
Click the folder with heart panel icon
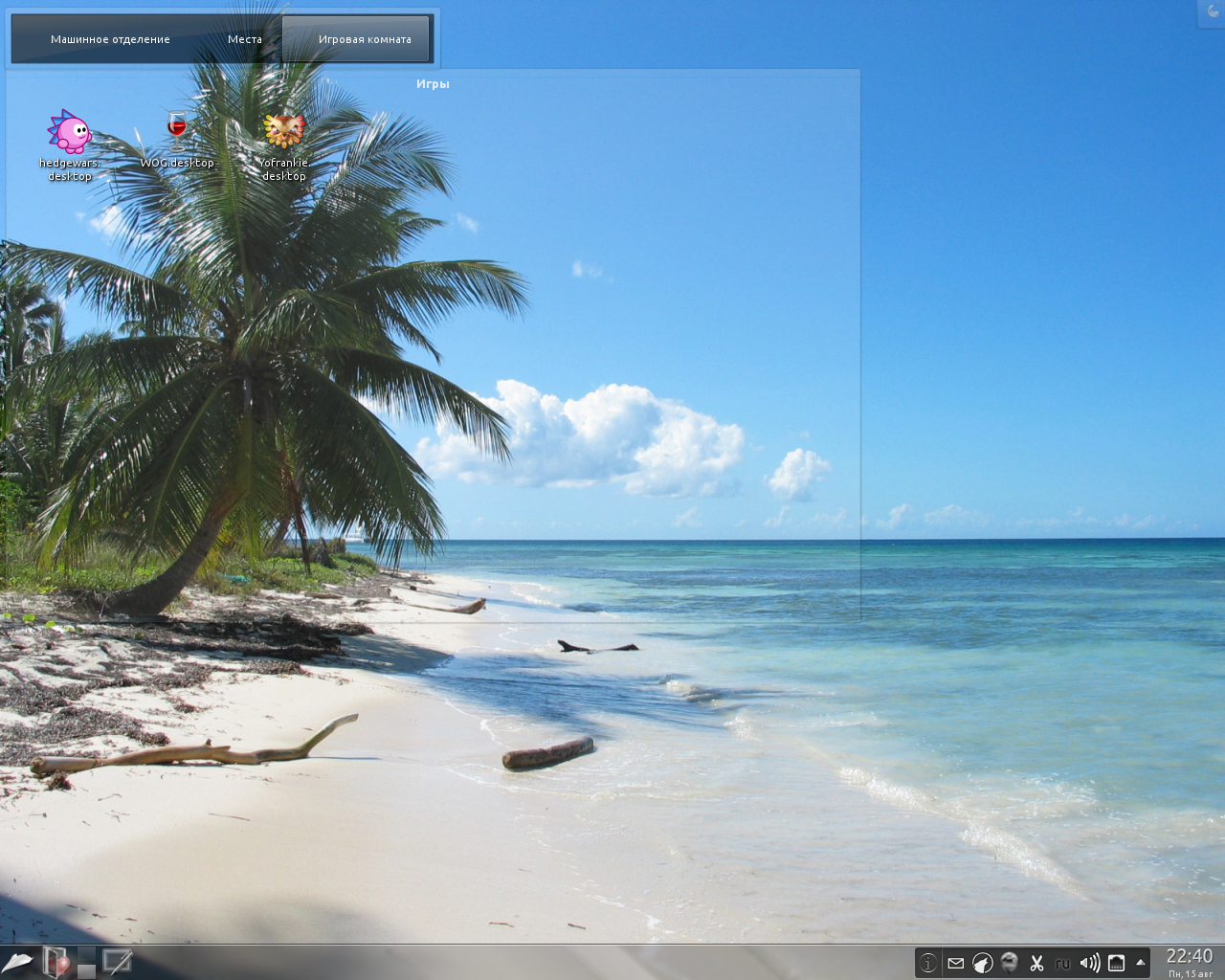56,962
